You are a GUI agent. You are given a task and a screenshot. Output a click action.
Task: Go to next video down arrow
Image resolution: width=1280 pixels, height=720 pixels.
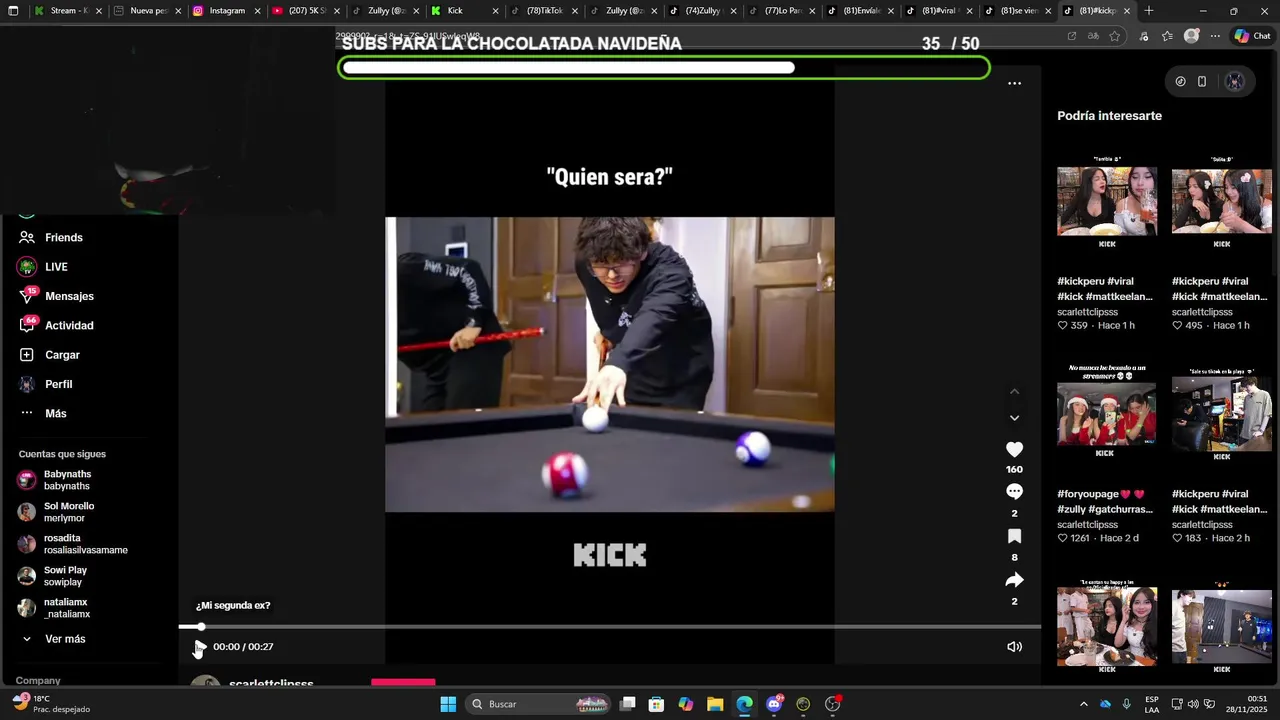pyautogui.click(x=1014, y=418)
